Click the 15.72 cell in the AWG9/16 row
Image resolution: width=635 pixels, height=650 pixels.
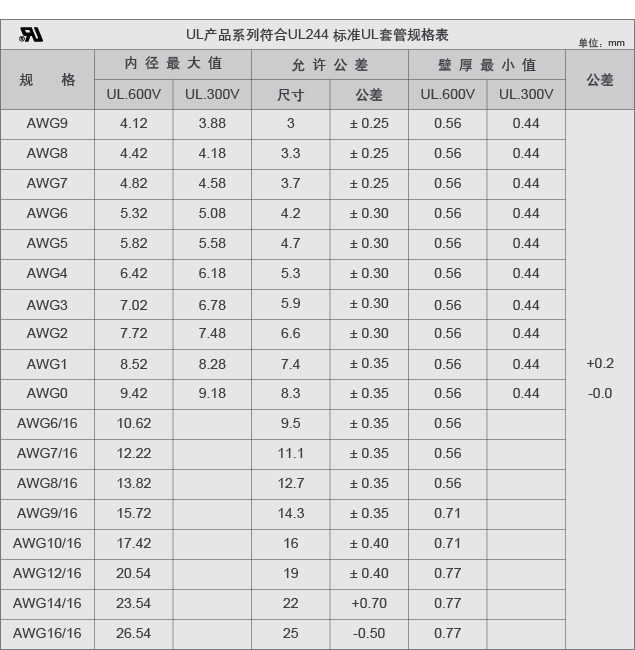coord(134,513)
